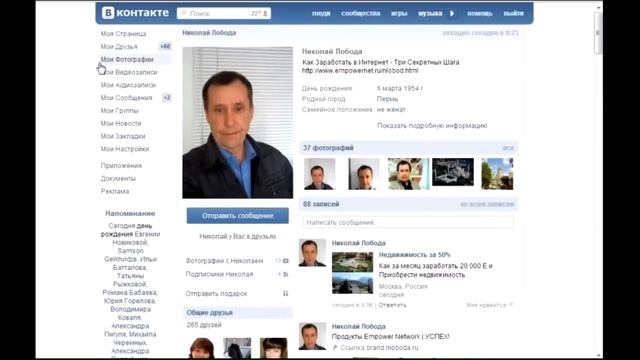Image resolution: width=640 pixels, height=360 pixels.
Task: Open Мои Группы
Action: pos(120,111)
